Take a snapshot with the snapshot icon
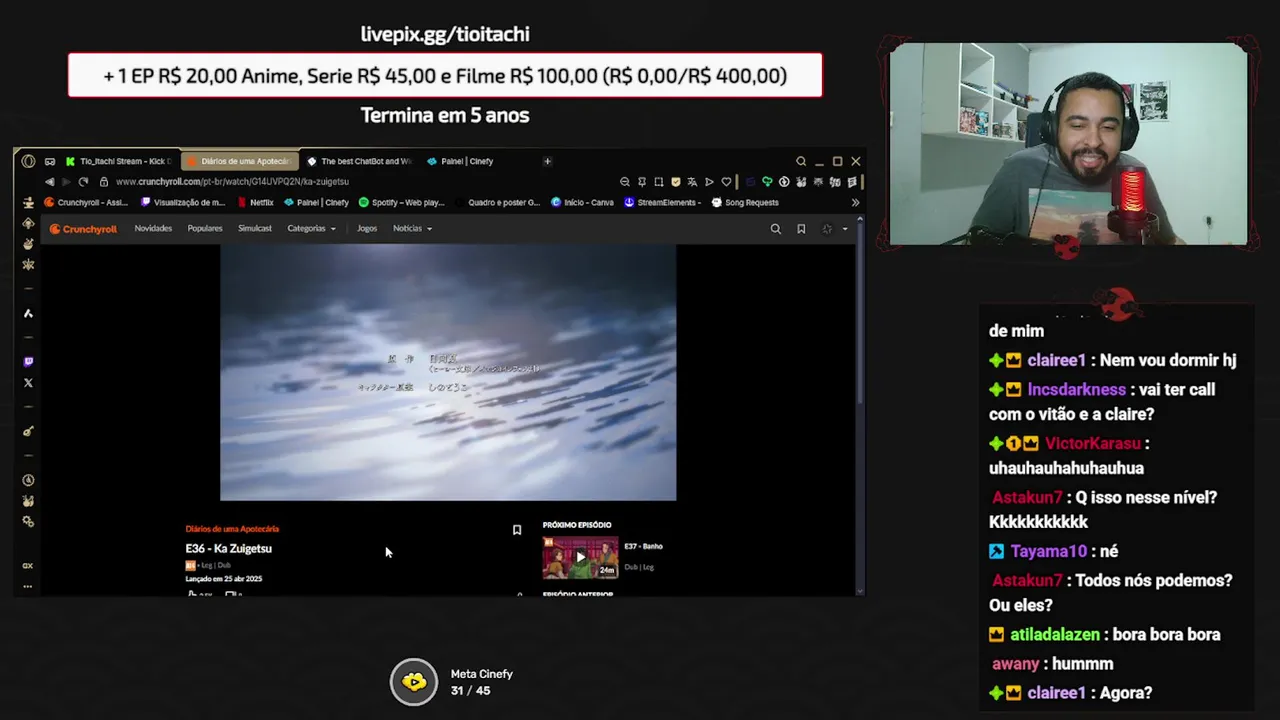This screenshot has width=1280, height=720. point(659,182)
